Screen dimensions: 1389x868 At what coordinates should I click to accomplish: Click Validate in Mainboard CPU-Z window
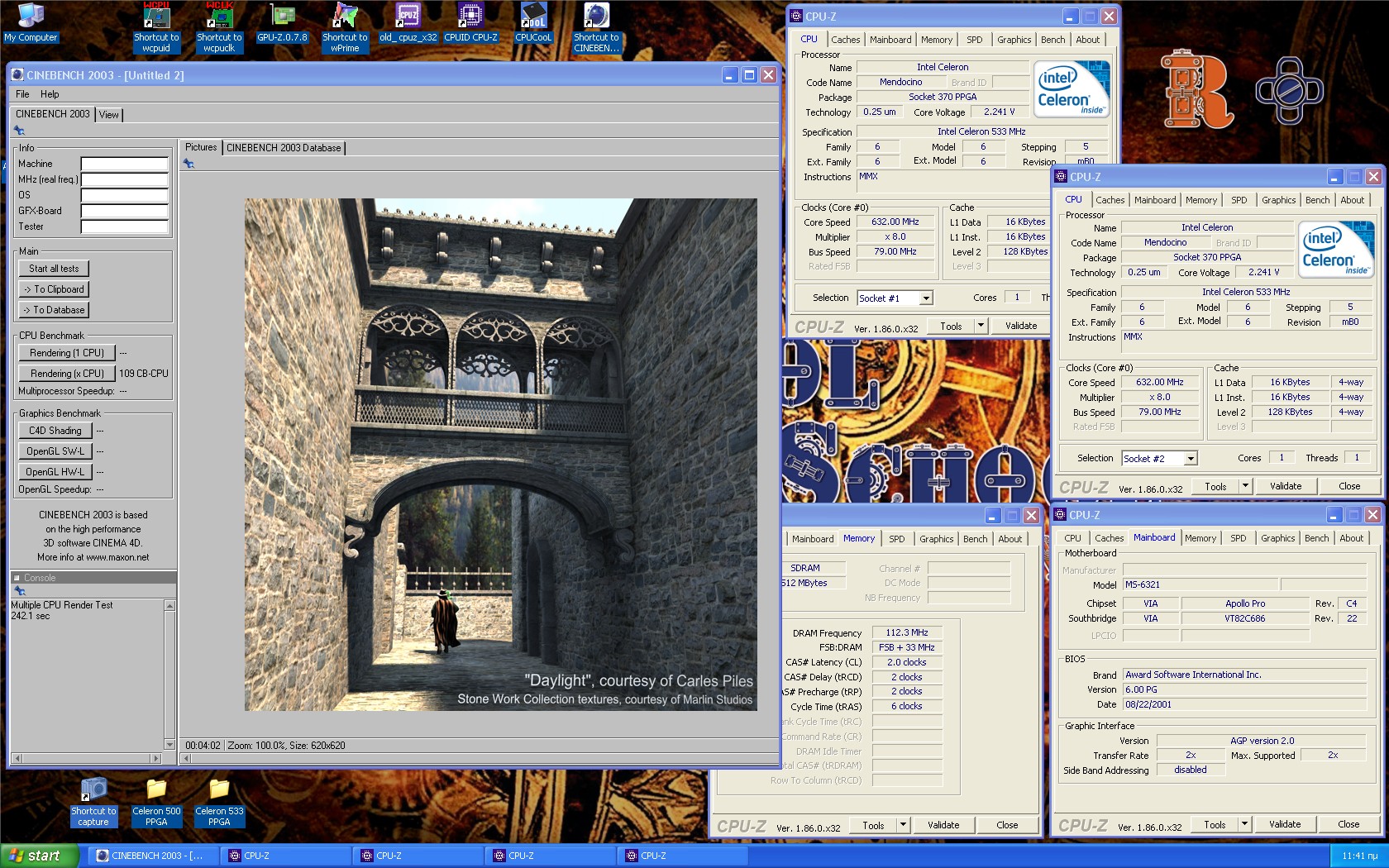(1284, 824)
